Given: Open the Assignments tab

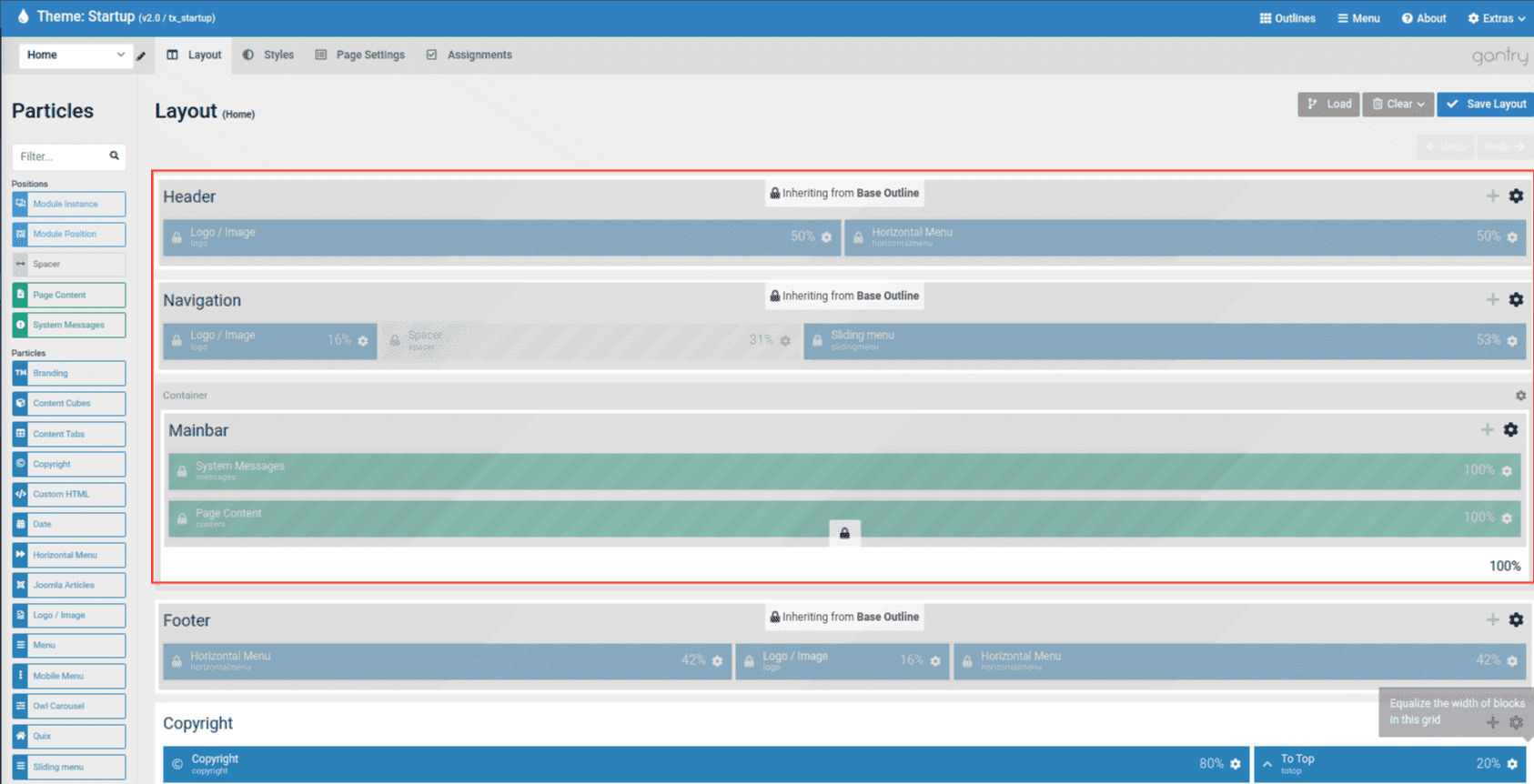Looking at the screenshot, I should (469, 55).
